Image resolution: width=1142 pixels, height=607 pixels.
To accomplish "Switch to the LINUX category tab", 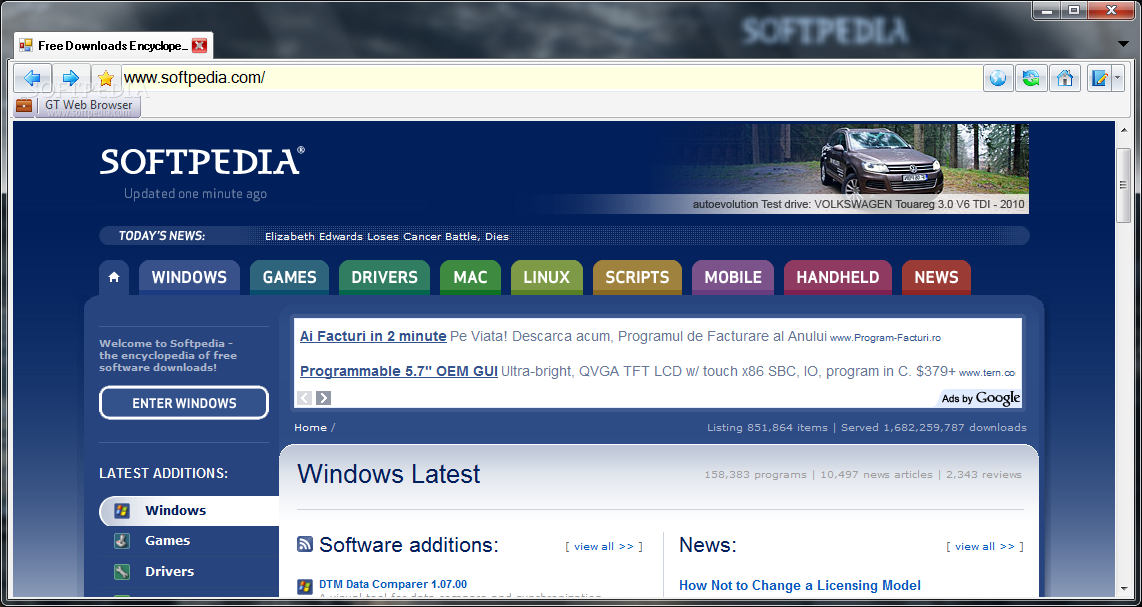I will click(x=547, y=278).
